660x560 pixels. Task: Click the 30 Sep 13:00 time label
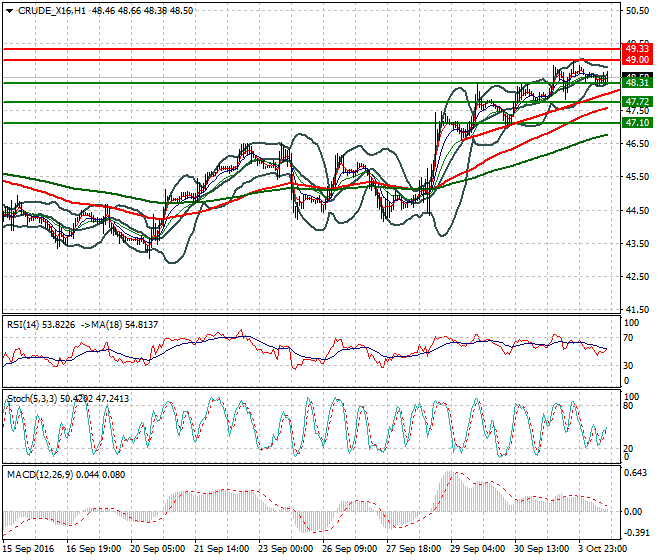pos(541,549)
